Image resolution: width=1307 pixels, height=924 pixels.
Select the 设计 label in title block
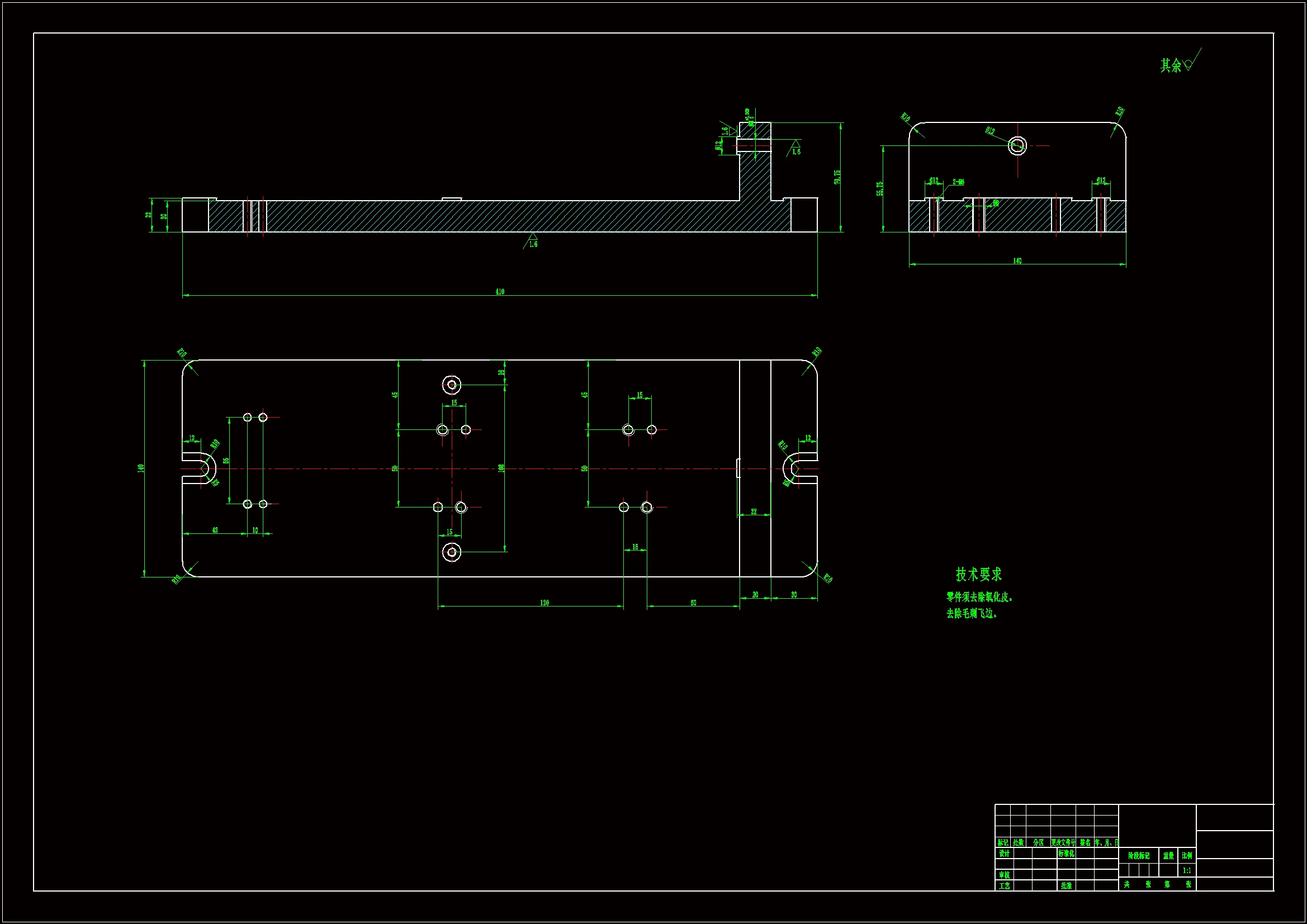pos(1004,854)
